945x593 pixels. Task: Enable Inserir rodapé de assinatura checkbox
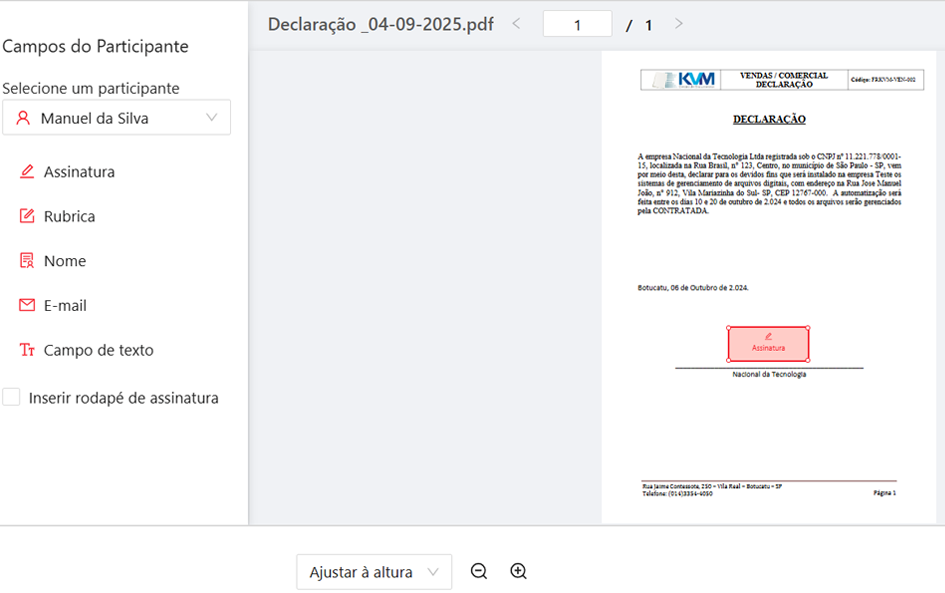pyautogui.click(x=11, y=397)
